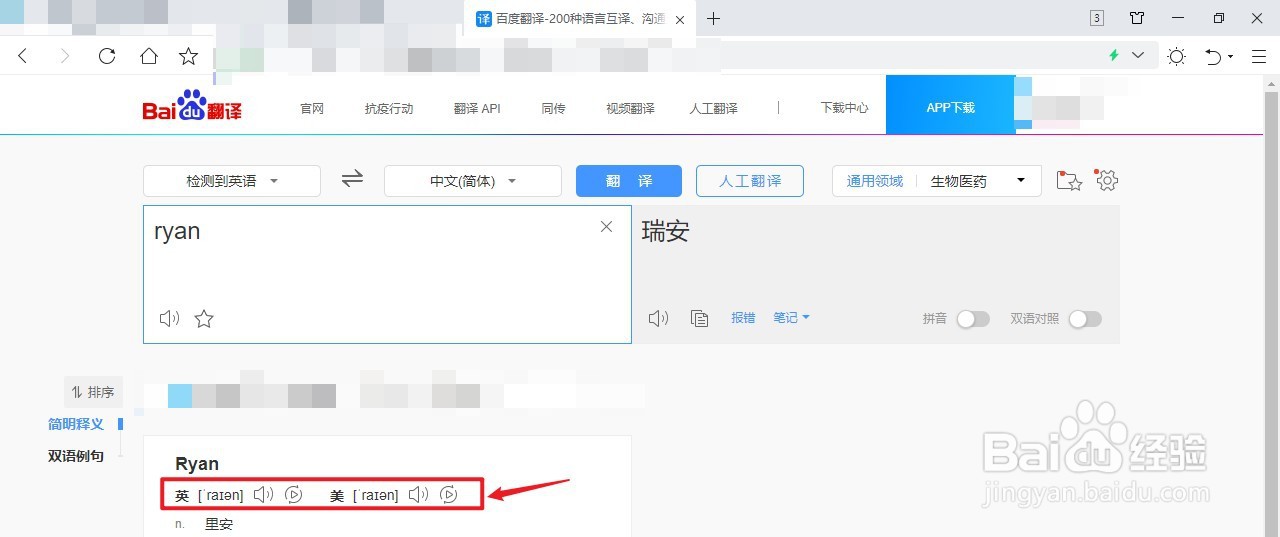
Task: Open new browser tab plus button
Action: click(713, 19)
